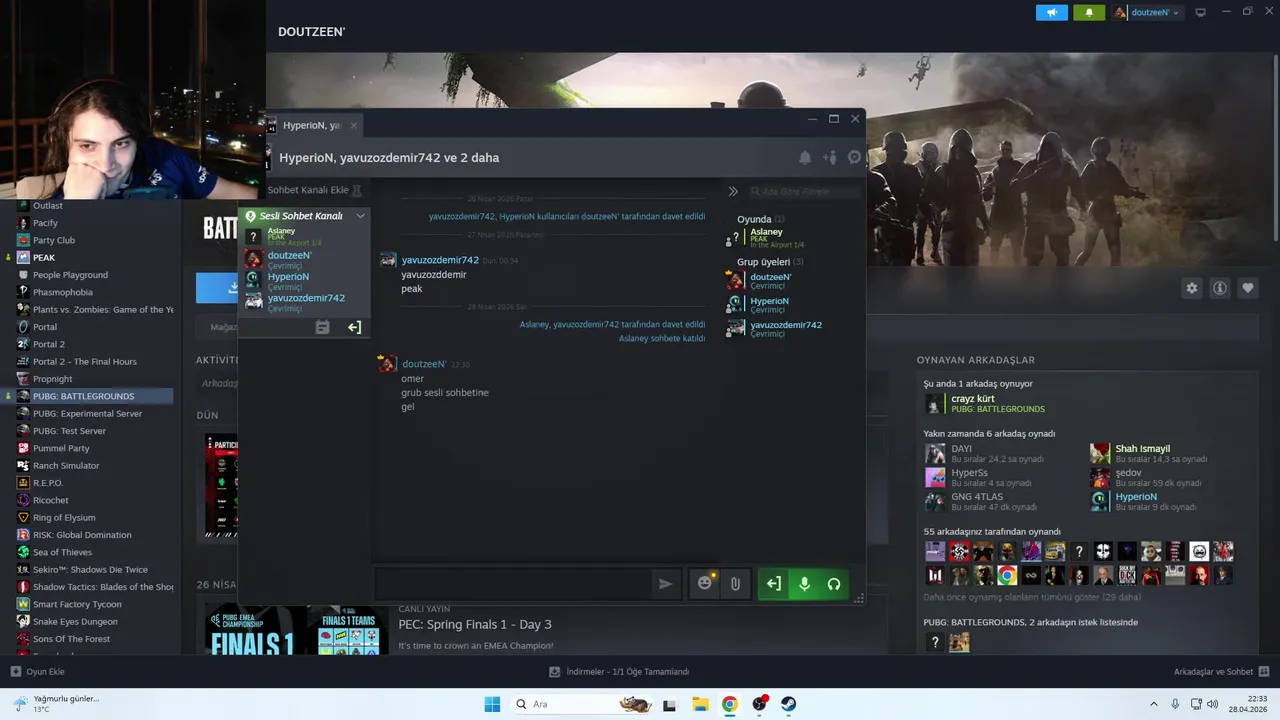This screenshot has width=1280, height=720.
Task: Open the doutzeeN' account dropdown
Action: coord(1147,12)
